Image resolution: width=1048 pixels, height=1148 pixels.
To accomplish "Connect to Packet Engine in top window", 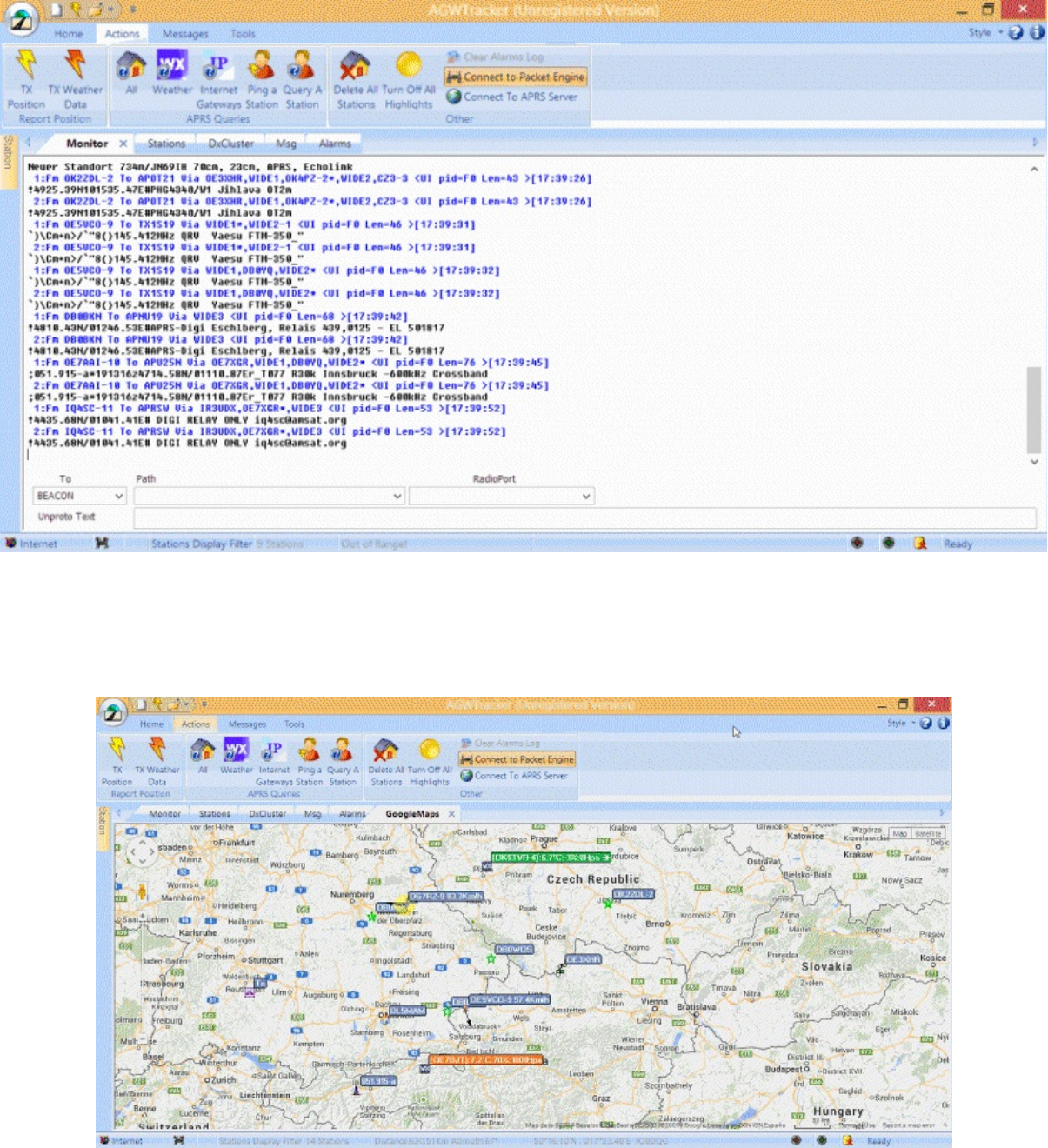I will [x=516, y=77].
